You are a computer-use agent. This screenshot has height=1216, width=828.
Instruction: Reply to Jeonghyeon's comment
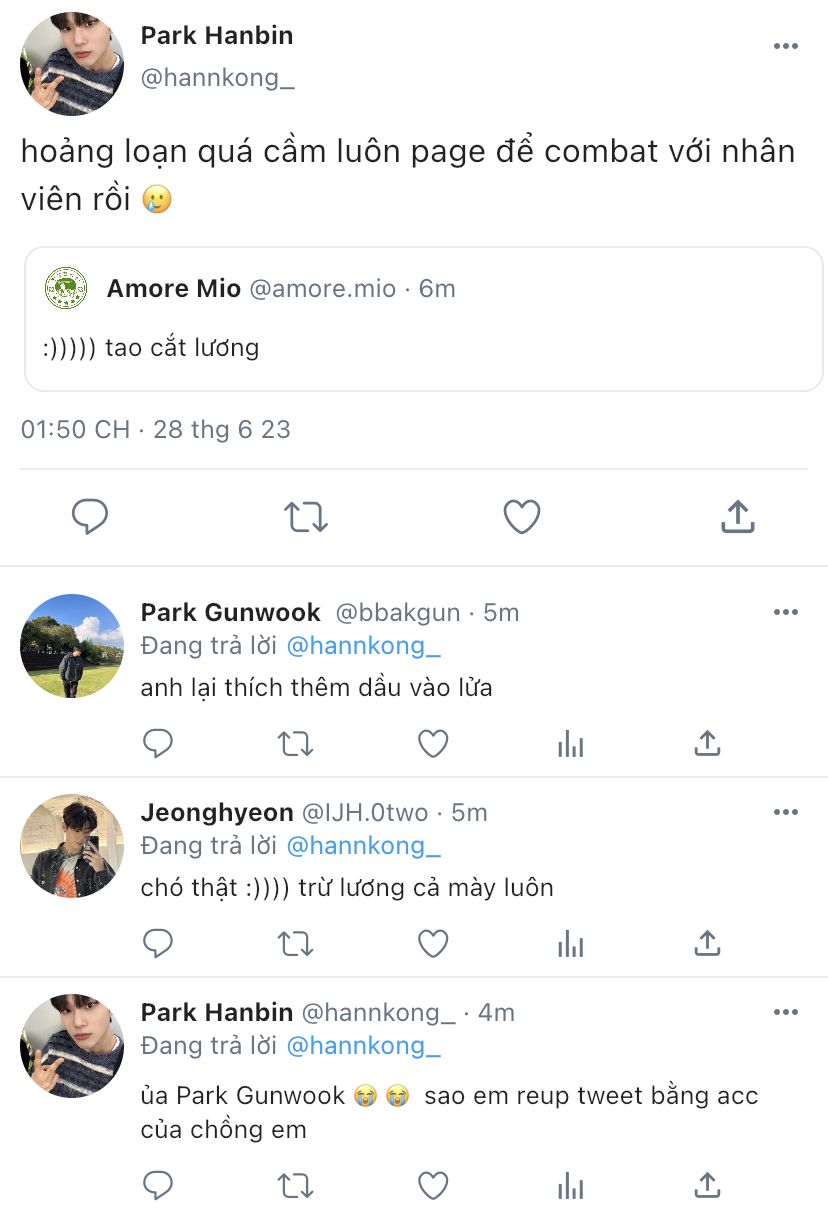158,943
